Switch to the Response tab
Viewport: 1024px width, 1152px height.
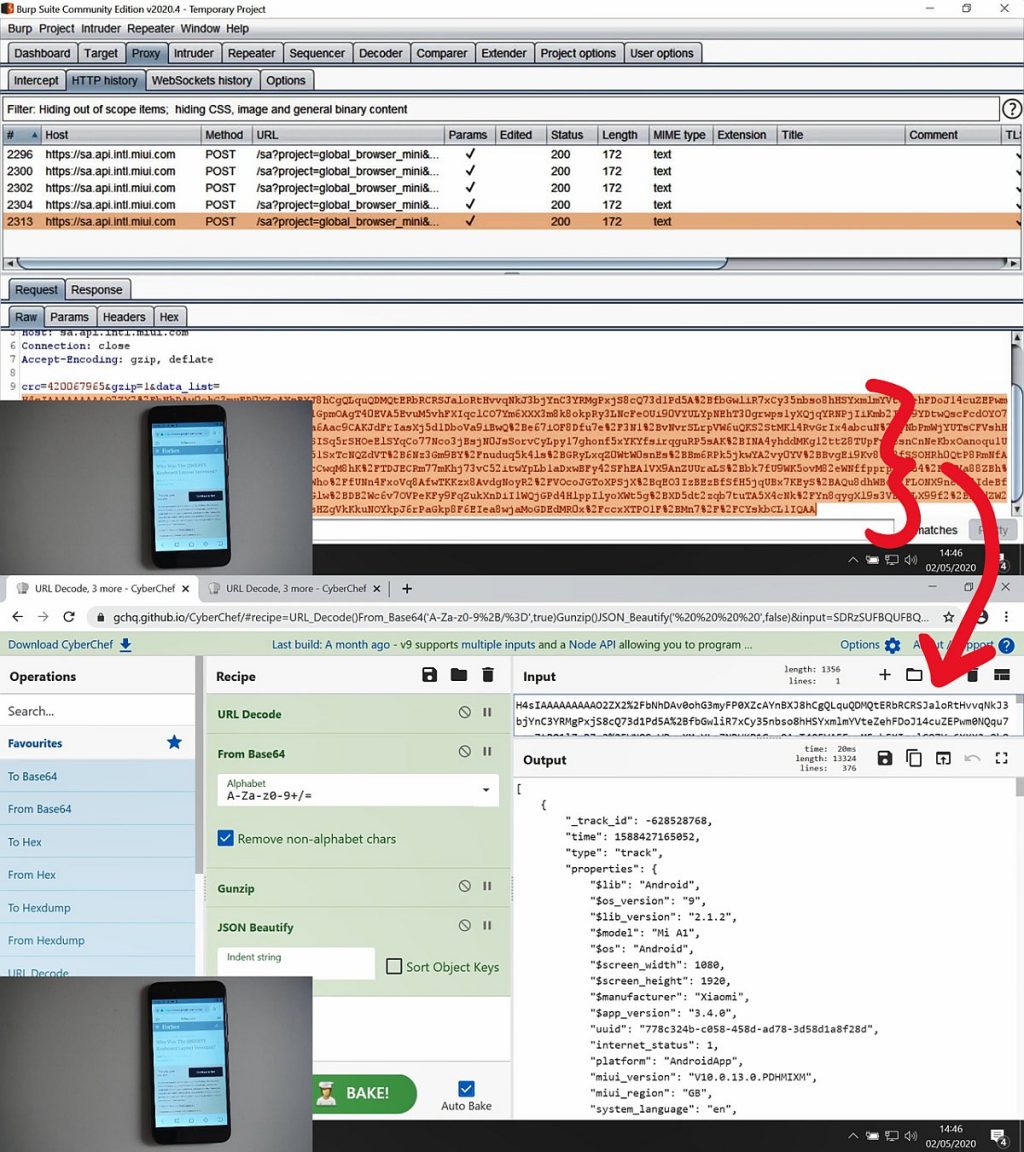[96, 289]
